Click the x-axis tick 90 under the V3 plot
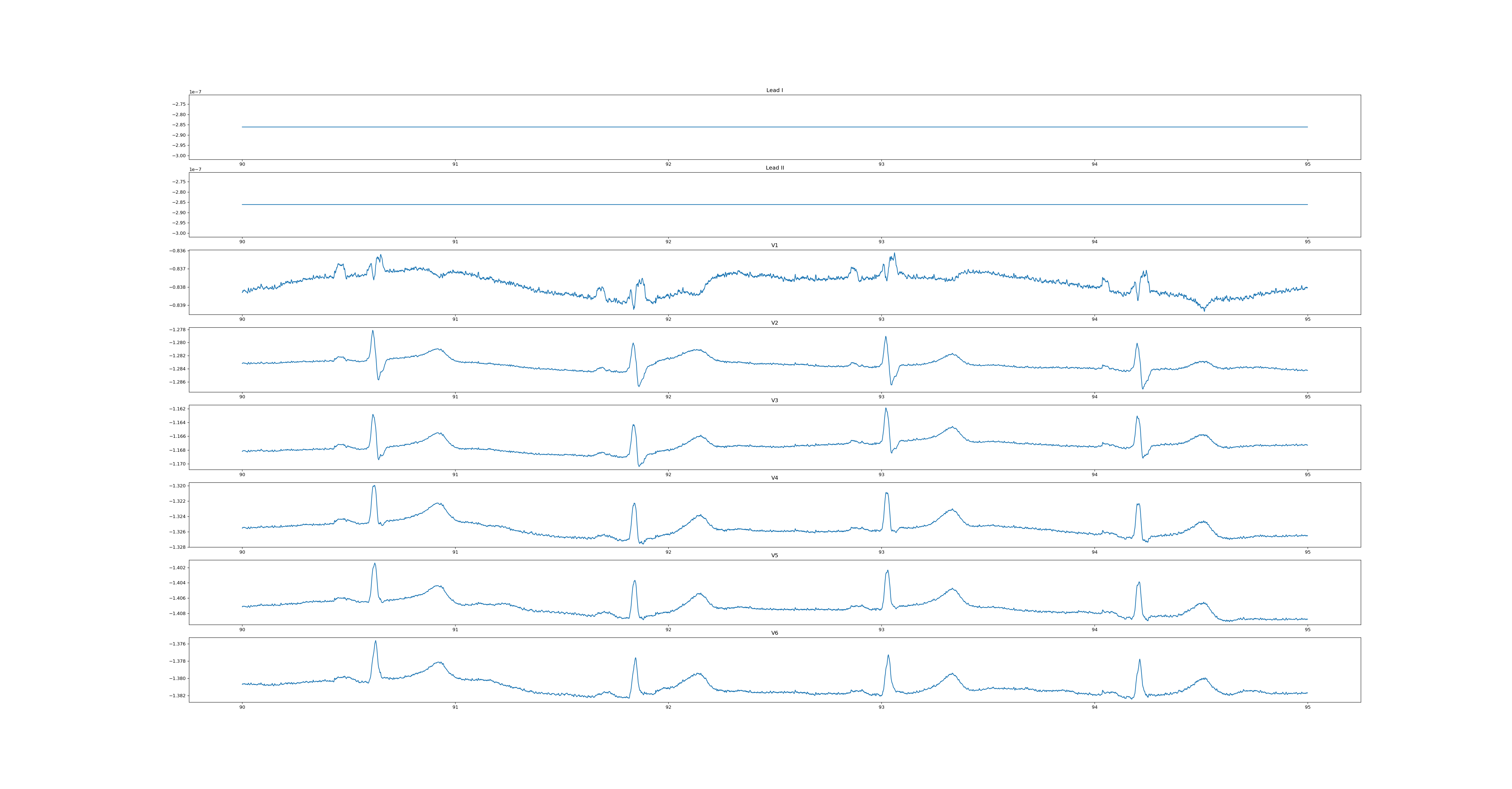The height and width of the screenshot is (789, 1512). 242,474
